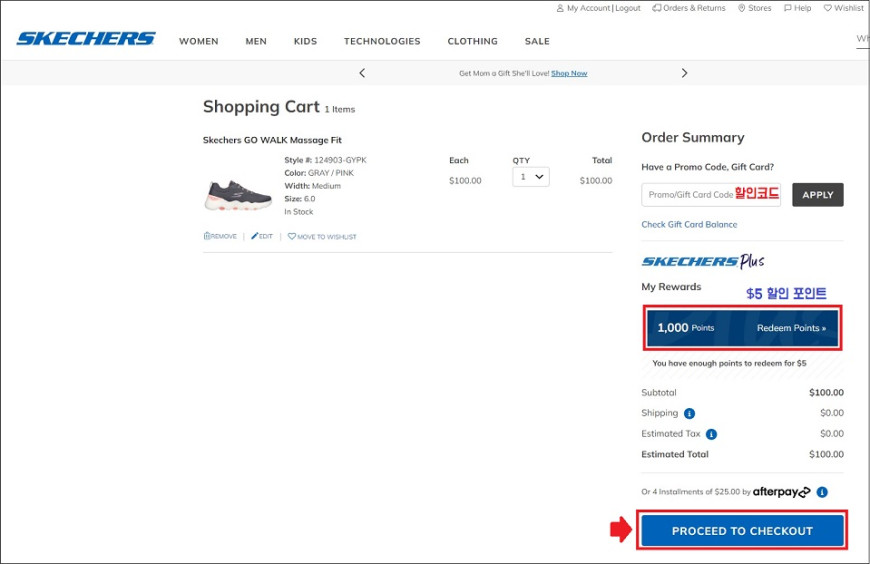The width and height of the screenshot is (870, 564).
Task: Open the TECHNOLOGIES menu
Action: [382, 42]
